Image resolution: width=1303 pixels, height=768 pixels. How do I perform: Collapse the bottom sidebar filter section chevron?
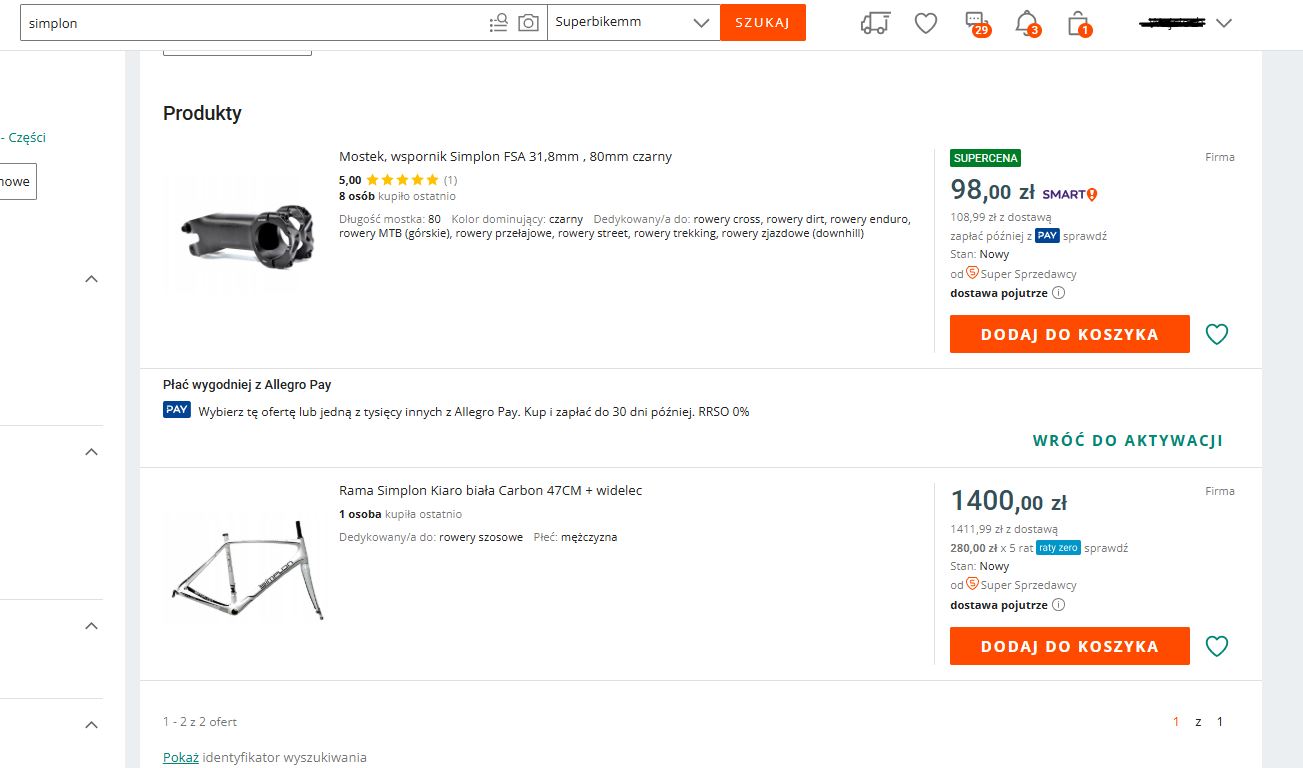(91, 724)
